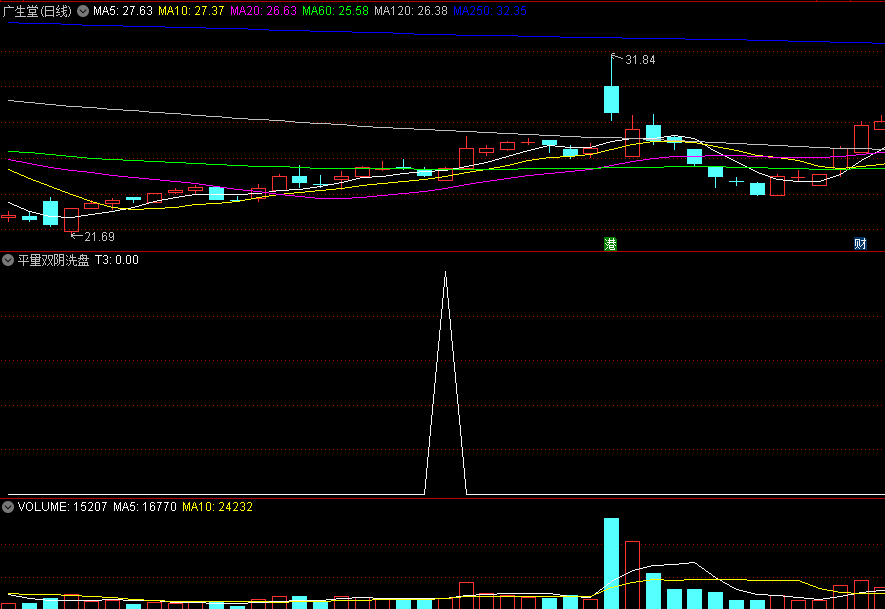The image size is (885, 609).
Task: Open the dropdown beside VOLUME
Action: pos(8,507)
